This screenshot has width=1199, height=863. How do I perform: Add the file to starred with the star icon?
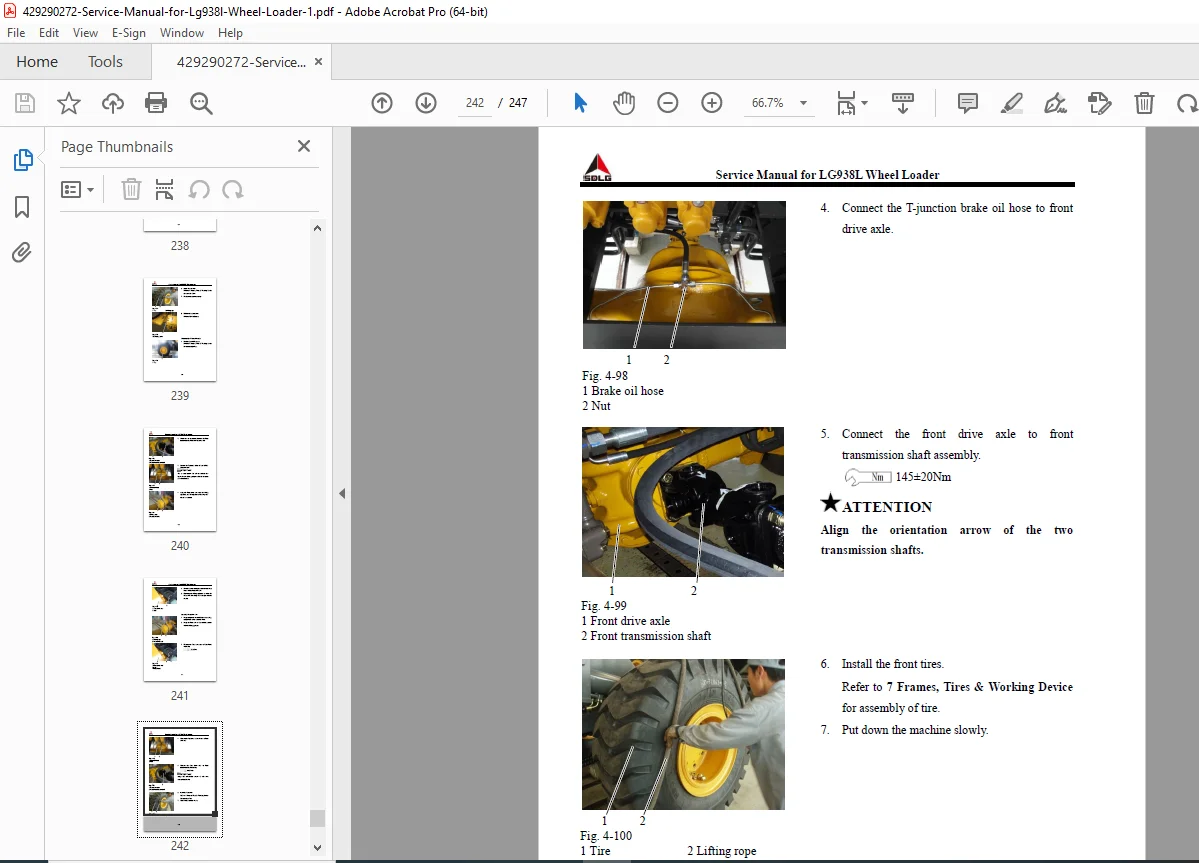coord(69,103)
